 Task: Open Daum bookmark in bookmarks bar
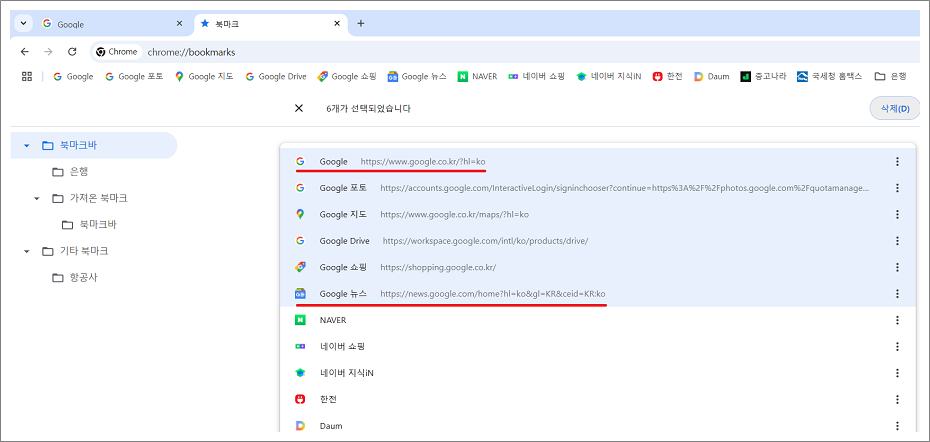(x=711, y=77)
